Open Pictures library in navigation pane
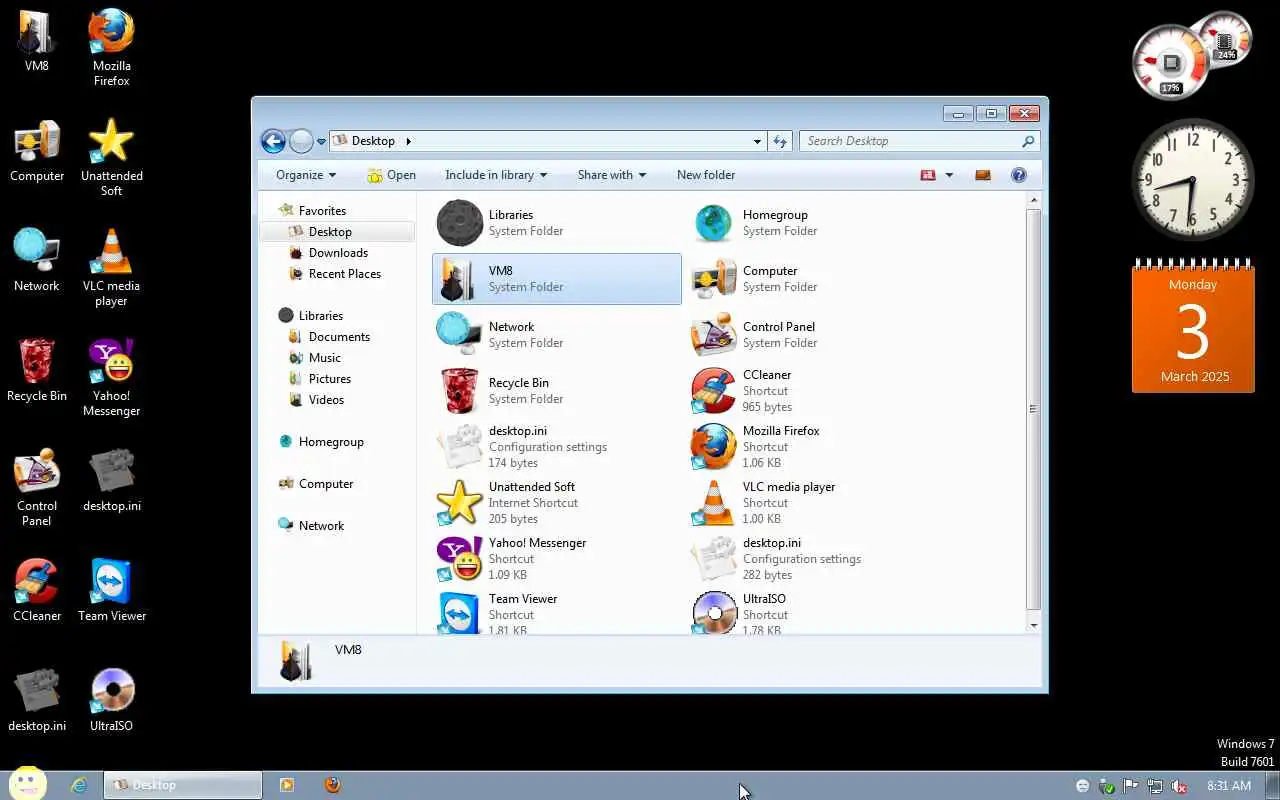This screenshot has width=1280, height=800. [329, 379]
